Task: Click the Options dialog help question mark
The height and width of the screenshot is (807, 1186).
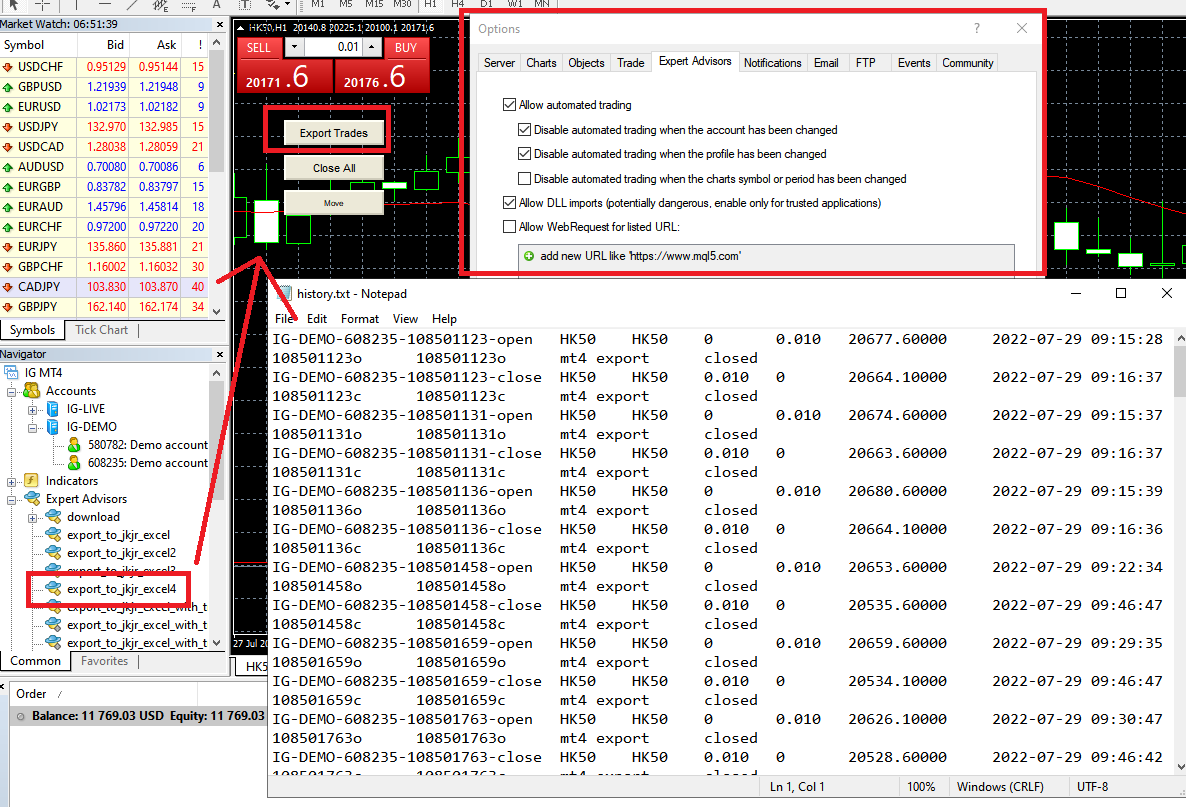Action: 977,29
